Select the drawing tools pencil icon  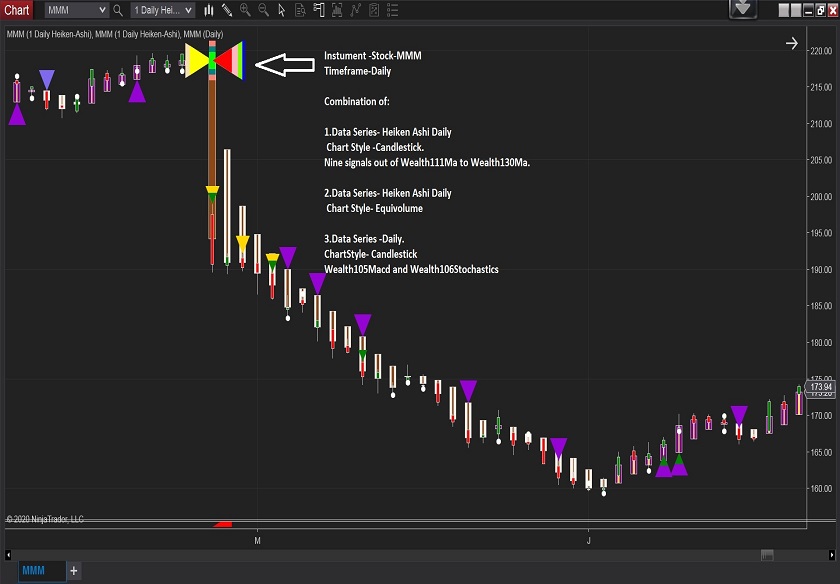coord(227,10)
